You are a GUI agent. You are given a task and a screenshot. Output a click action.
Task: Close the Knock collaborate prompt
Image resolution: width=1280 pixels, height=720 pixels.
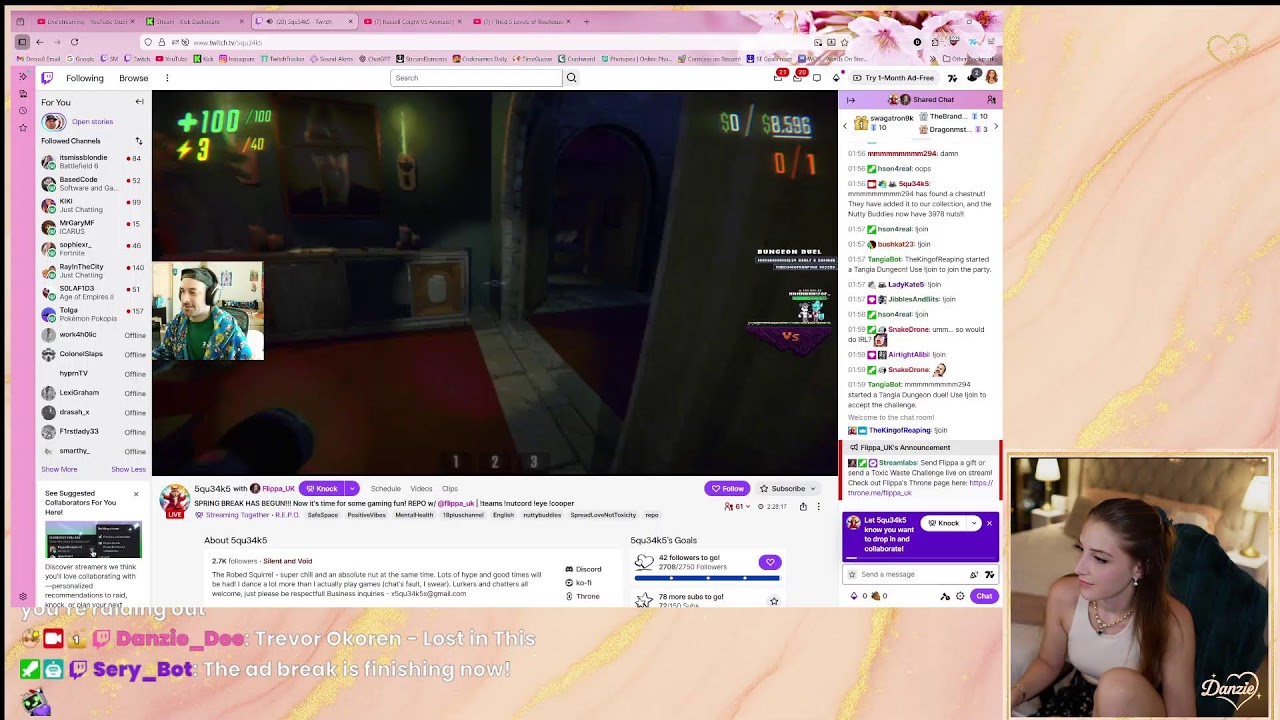(989, 523)
